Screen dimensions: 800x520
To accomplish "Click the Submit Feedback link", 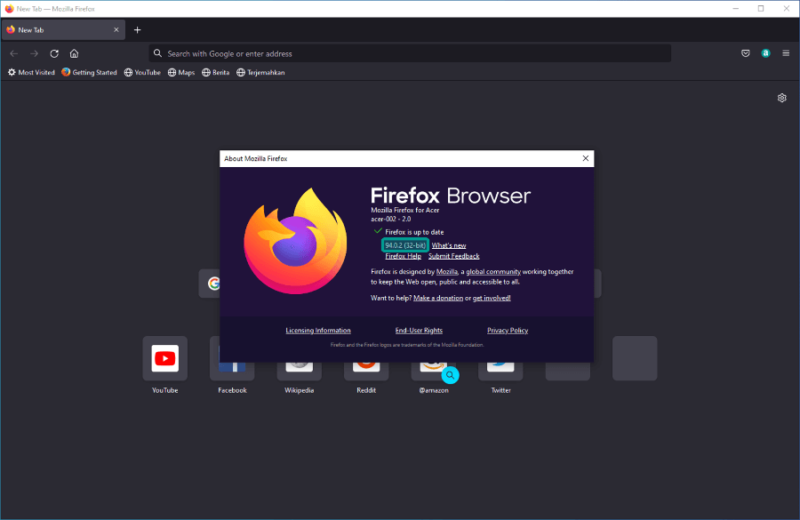I will (x=454, y=256).
